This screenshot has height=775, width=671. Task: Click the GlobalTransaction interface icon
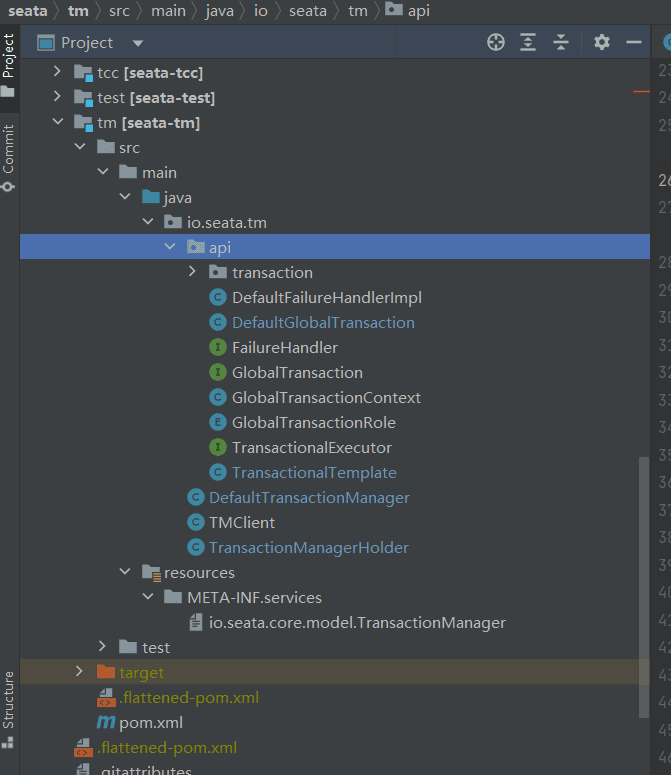pos(218,372)
